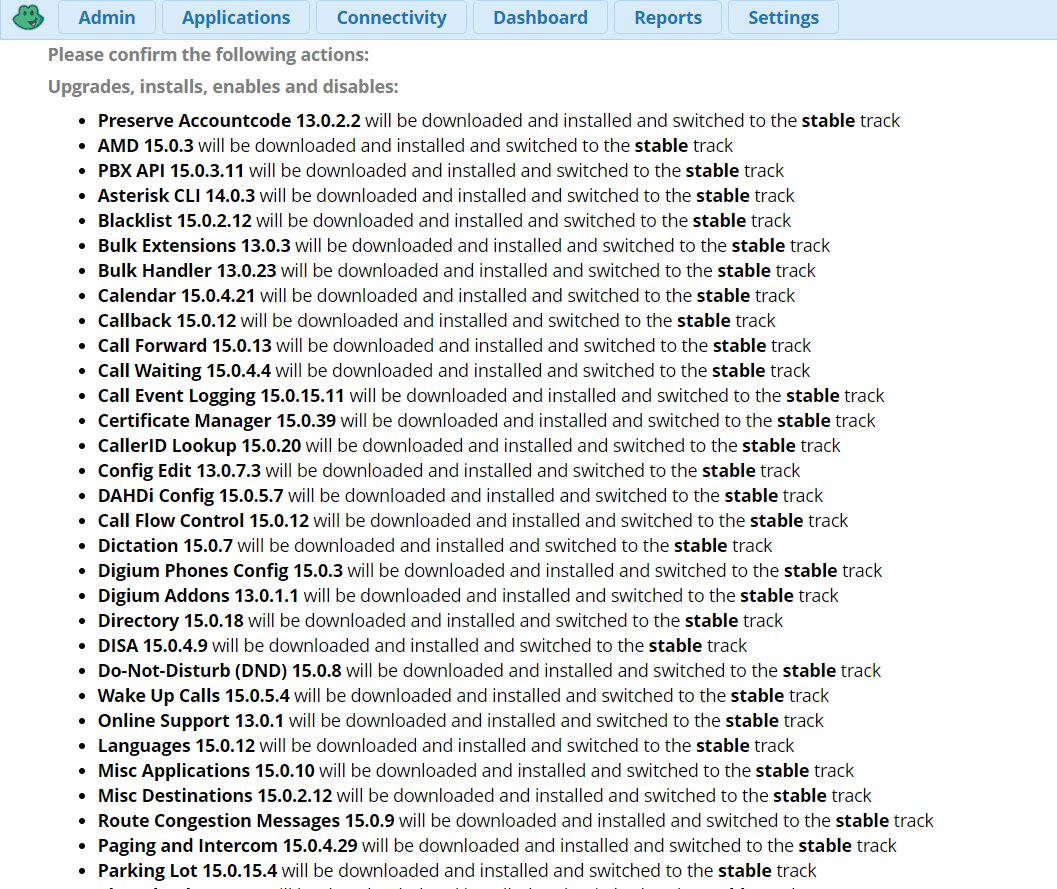Viewport: 1057px width, 889px height.
Task: Open the Applications menu
Action: (x=236, y=18)
